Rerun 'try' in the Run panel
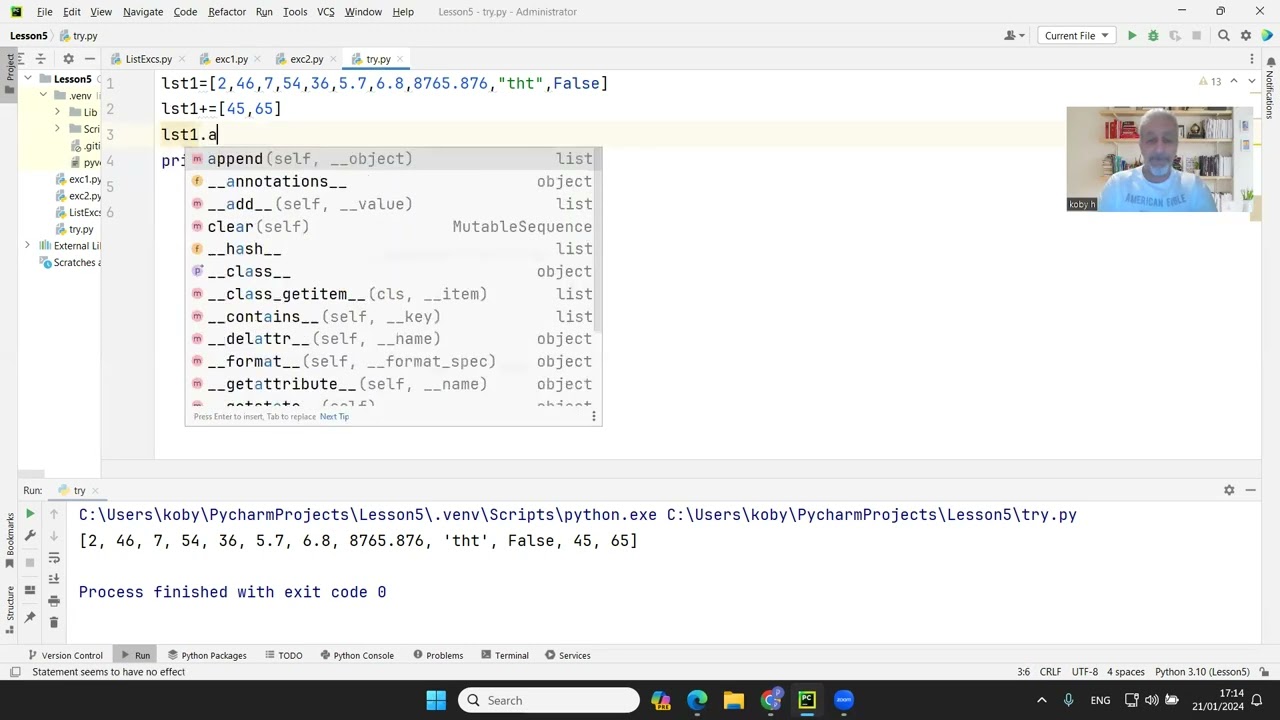This screenshot has height=720, width=1280. (x=30, y=514)
